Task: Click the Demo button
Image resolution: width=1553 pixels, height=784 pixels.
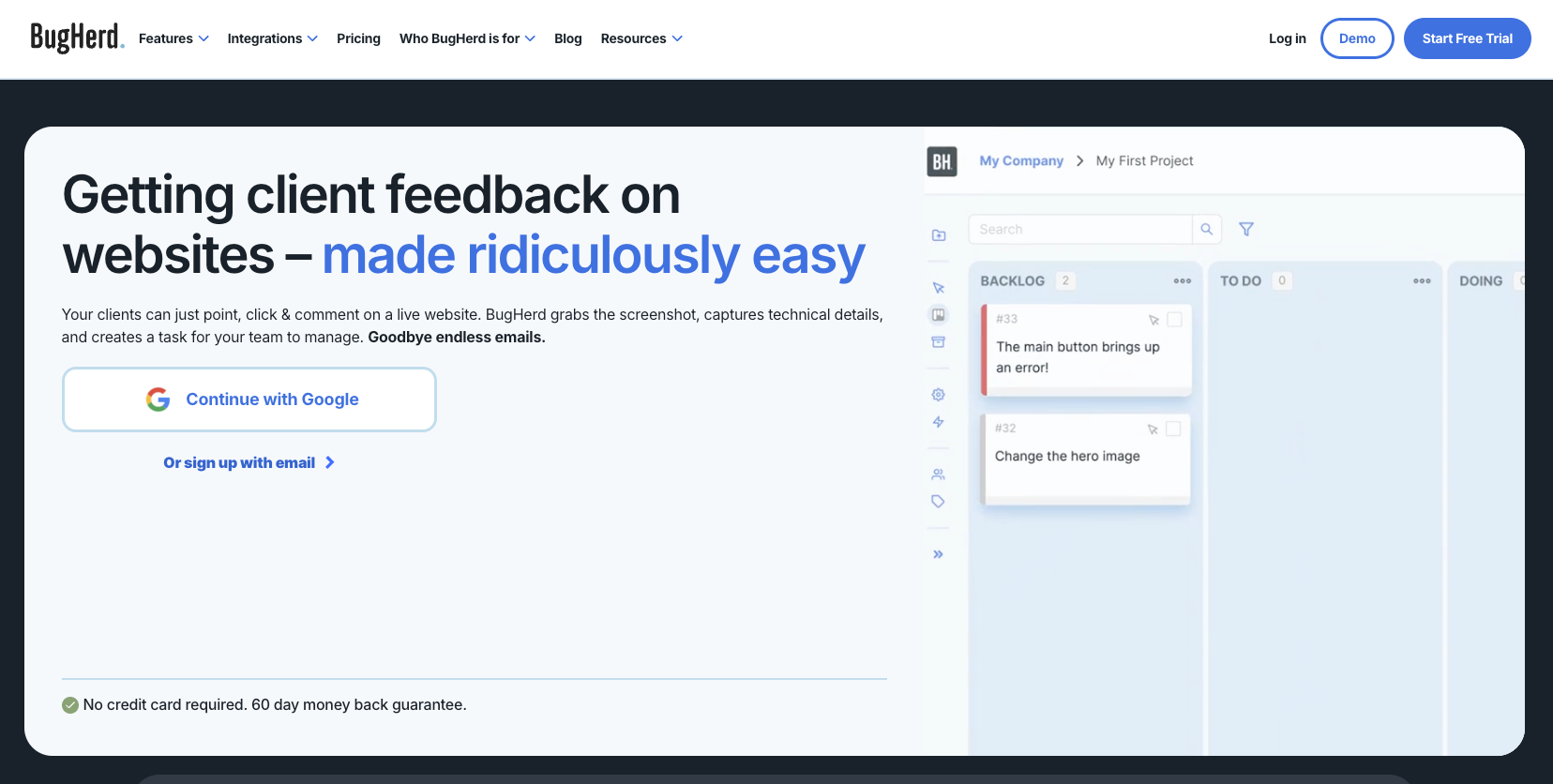Action: [x=1357, y=38]
